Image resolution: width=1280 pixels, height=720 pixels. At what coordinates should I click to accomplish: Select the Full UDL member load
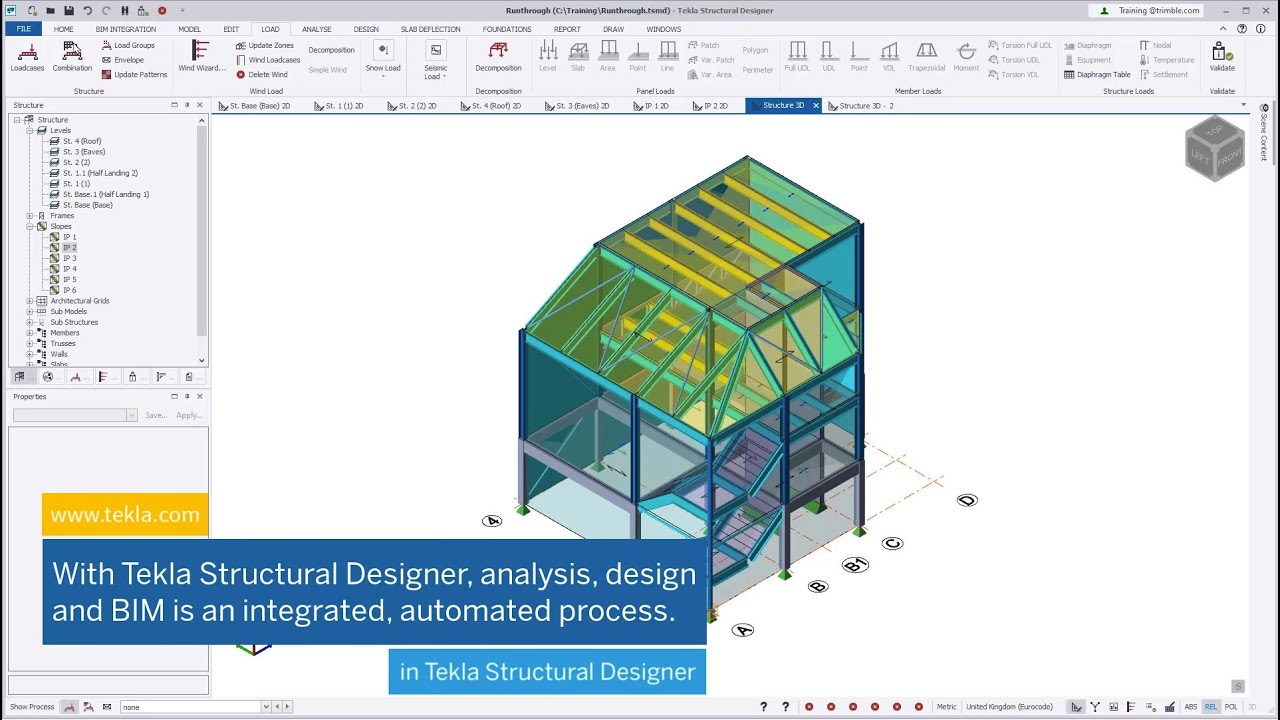(x=797, y=57)
